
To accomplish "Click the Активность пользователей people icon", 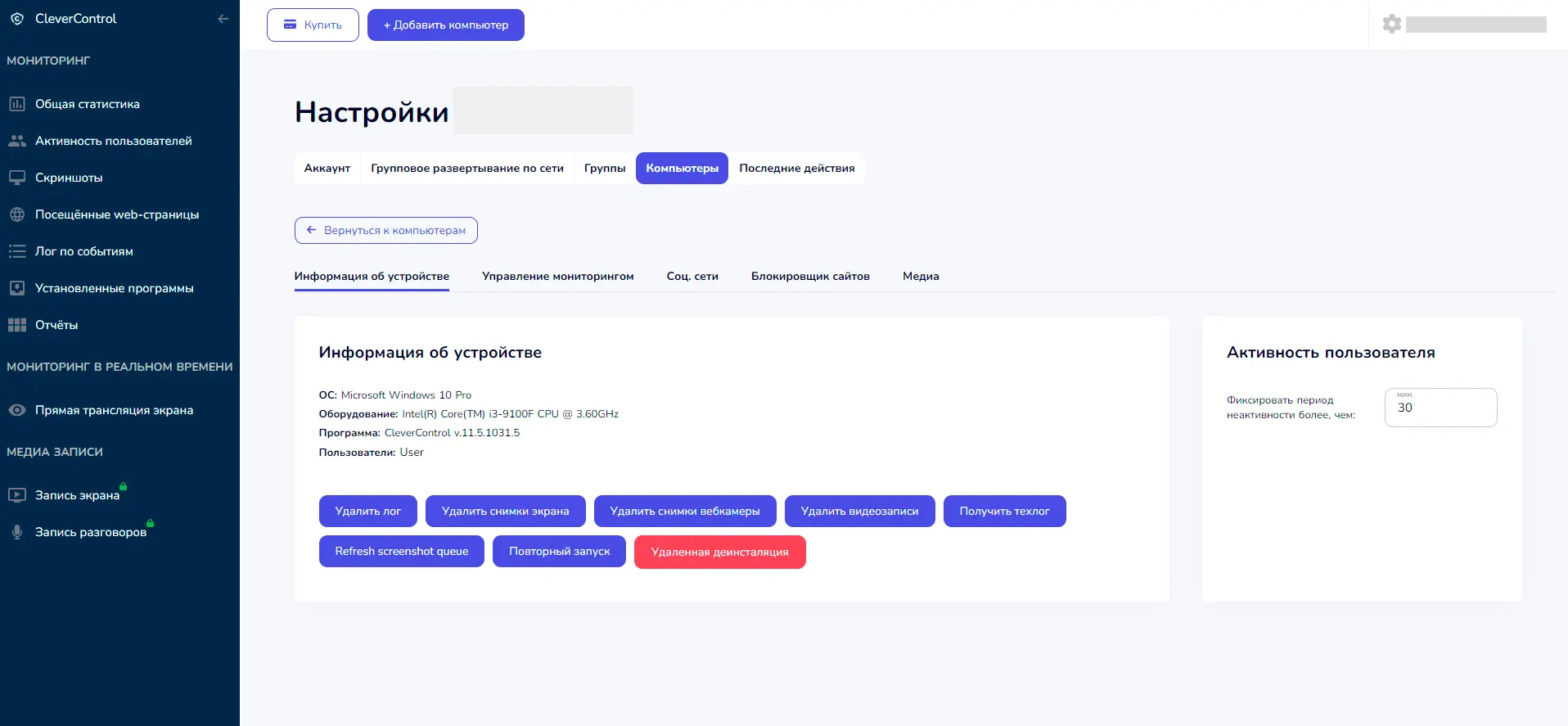I will click(17, 141).
